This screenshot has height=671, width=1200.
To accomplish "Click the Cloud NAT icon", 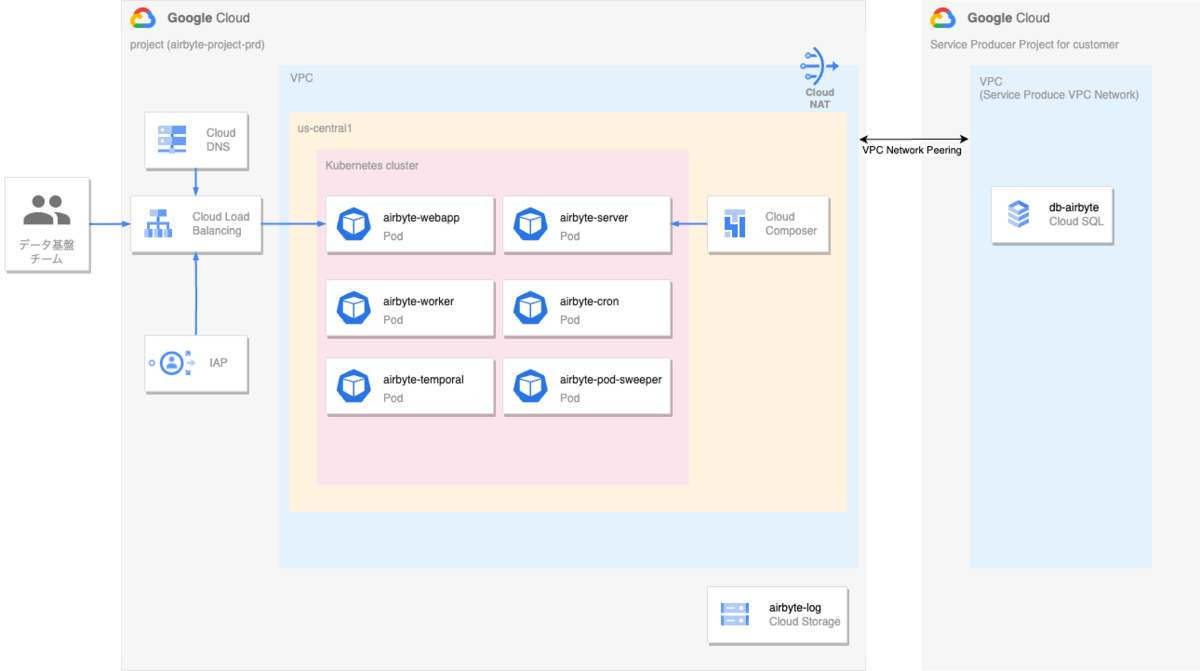I will (819, 65).
